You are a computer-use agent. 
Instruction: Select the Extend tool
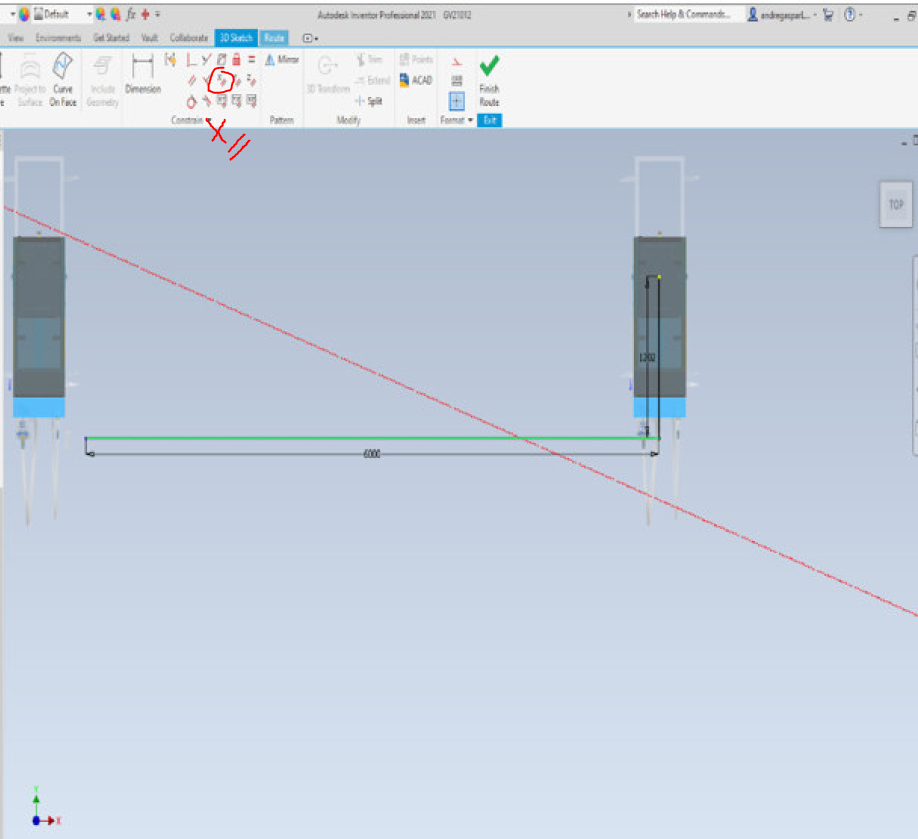tap(372, 80)
